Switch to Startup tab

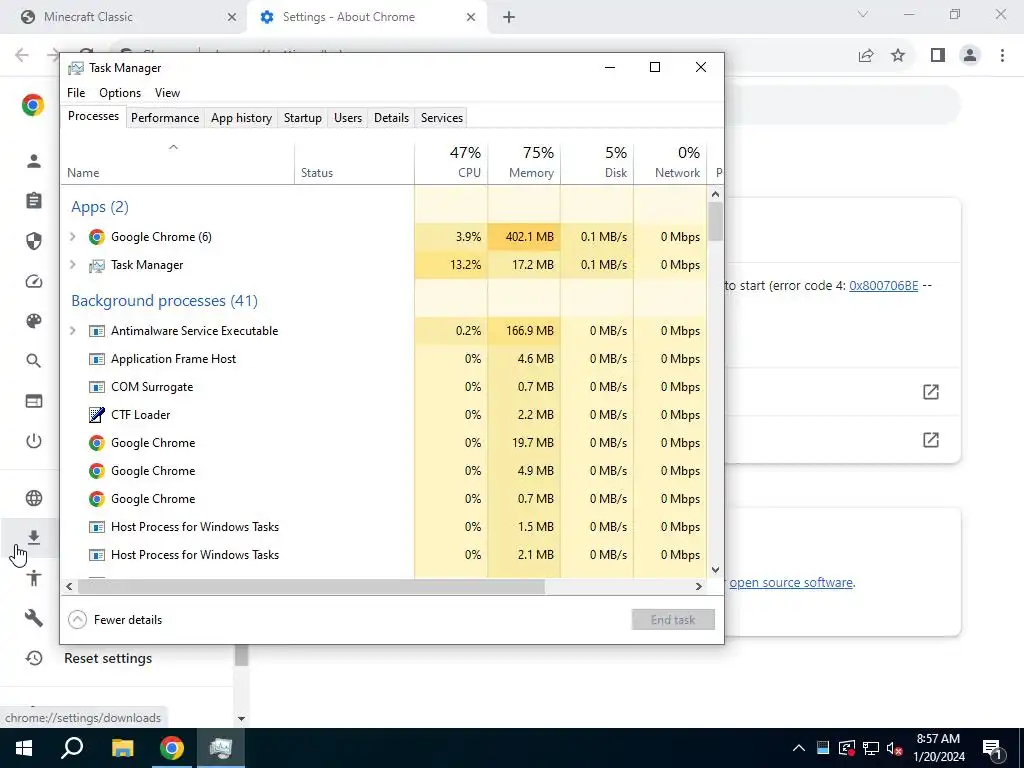pos(302,118)
